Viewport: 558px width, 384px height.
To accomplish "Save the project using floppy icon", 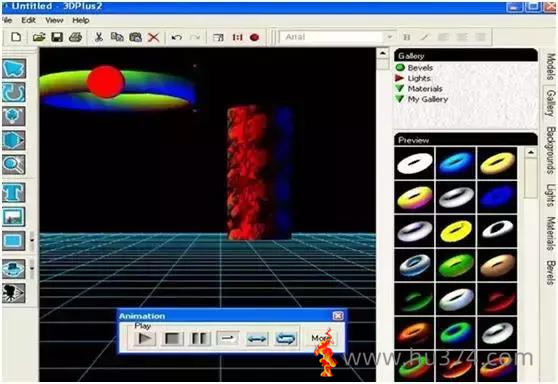I will point(57,37).
